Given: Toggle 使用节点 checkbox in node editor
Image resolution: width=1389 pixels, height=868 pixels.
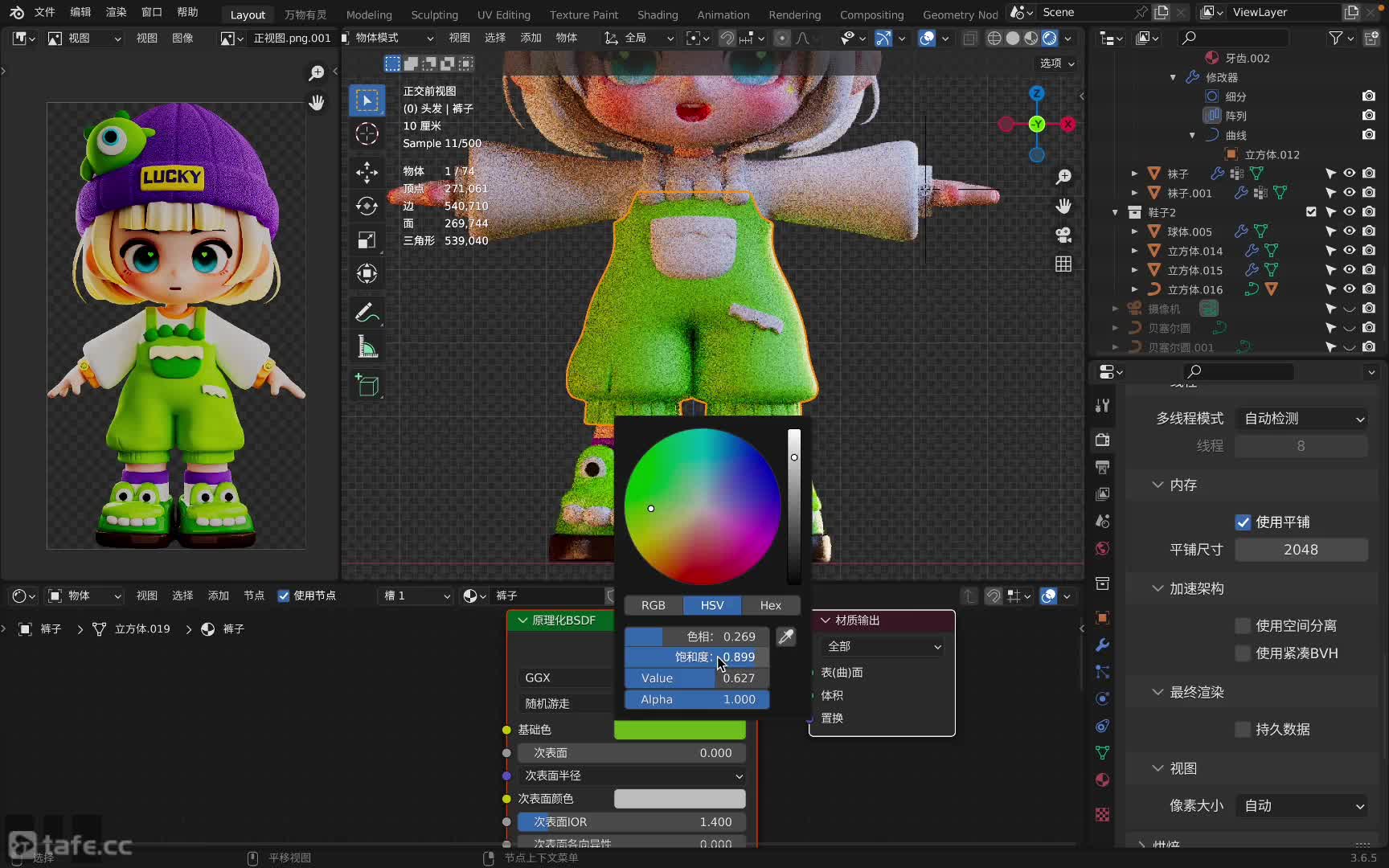Looking at the screenshot, I should pos(283,596).
